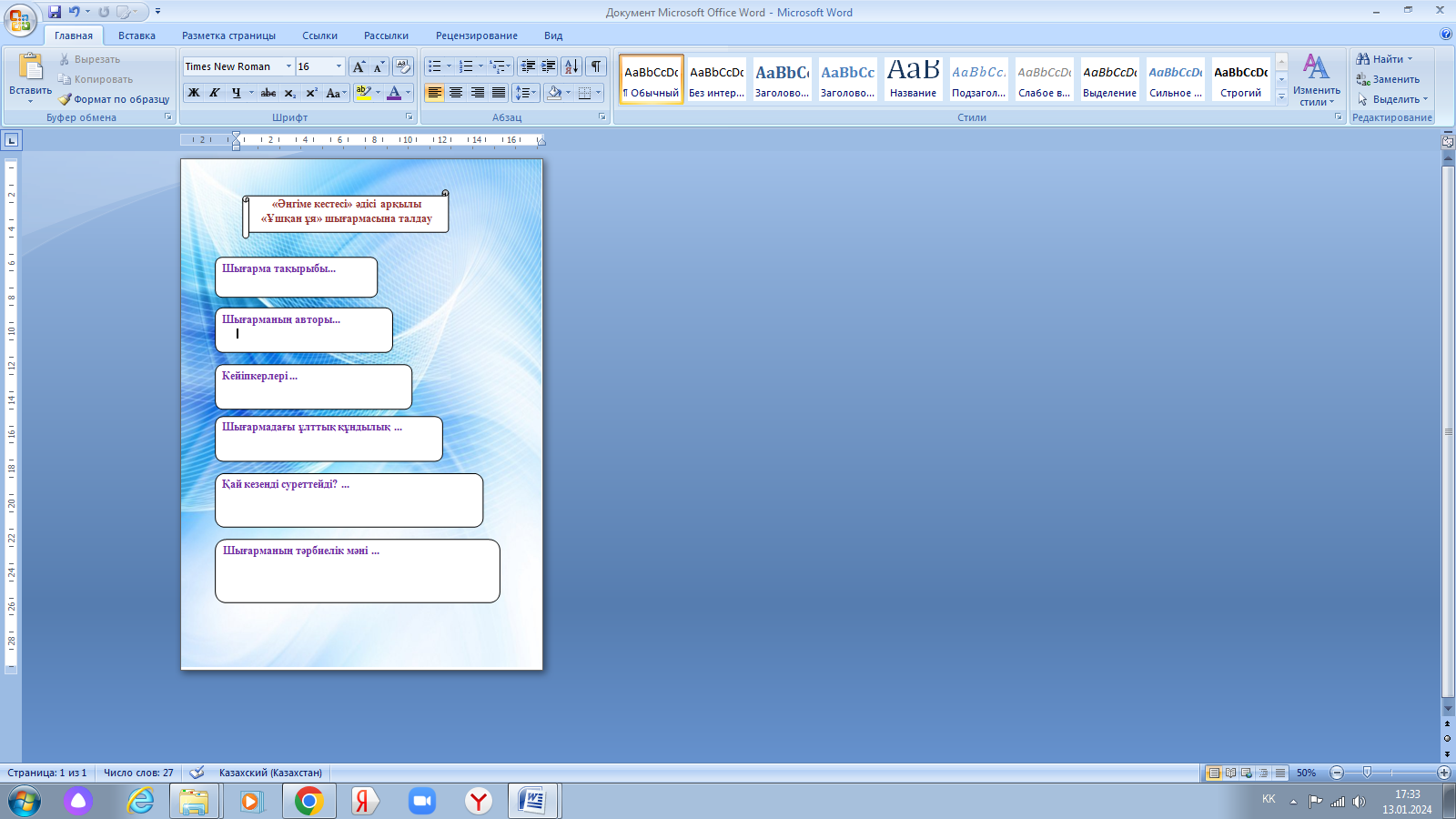Select the Название style in gallery
The height and width of the screenshot is (819, 1456).
(x=913, y=78)
